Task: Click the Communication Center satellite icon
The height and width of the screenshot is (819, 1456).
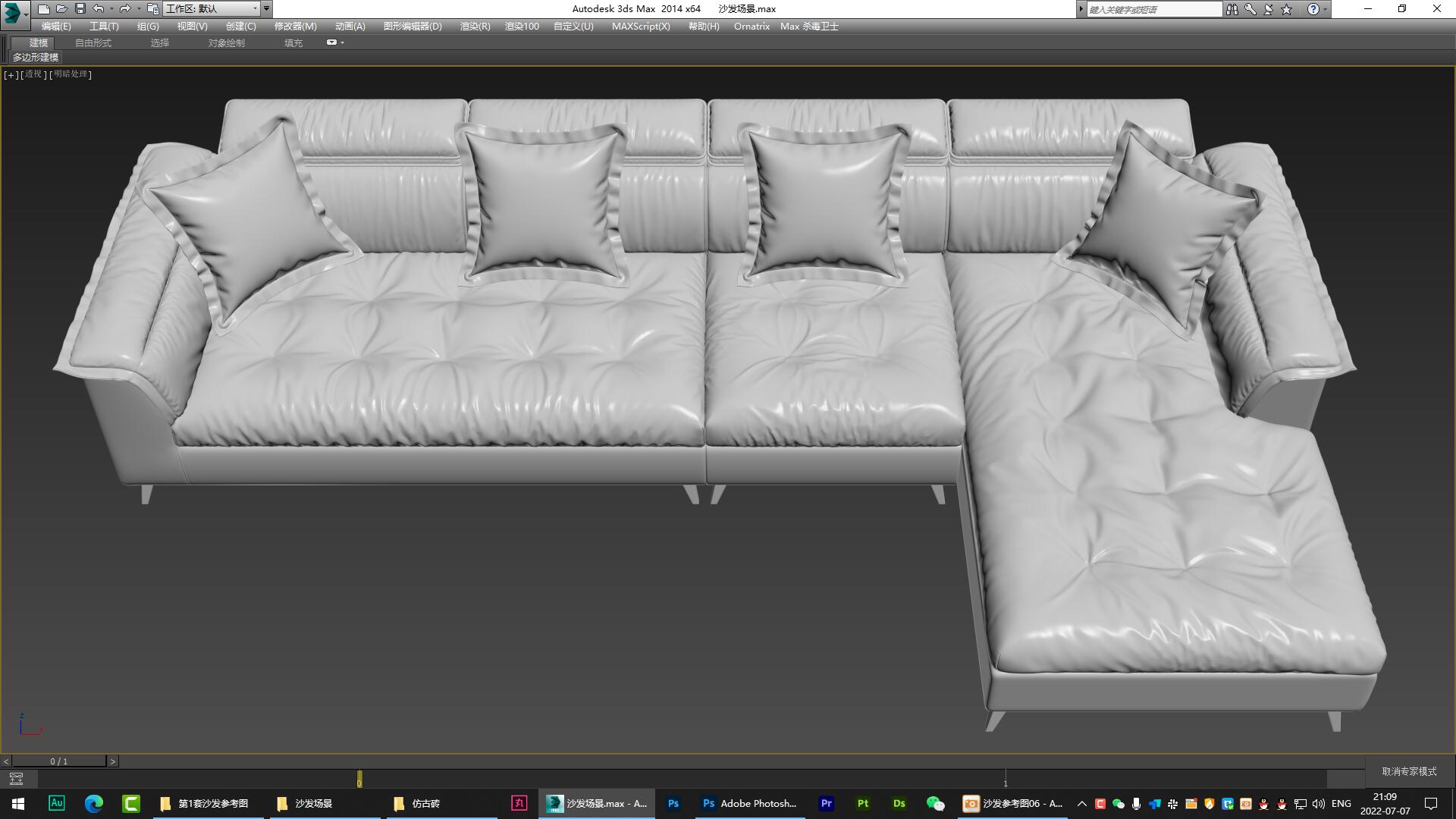Action: click(x=1268, y=9)
